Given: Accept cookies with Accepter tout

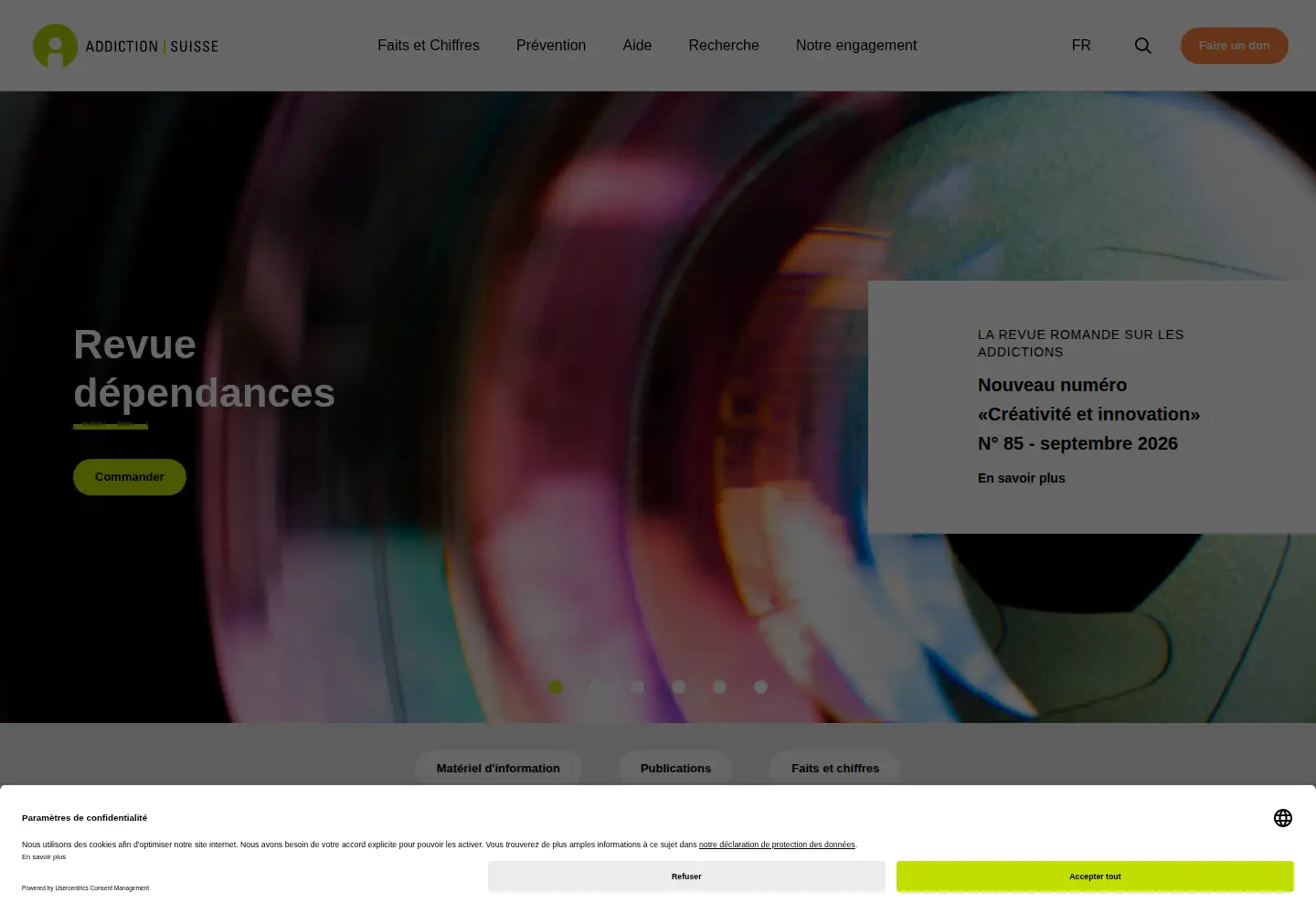Looking at the screenshot, I should 1095,877.
